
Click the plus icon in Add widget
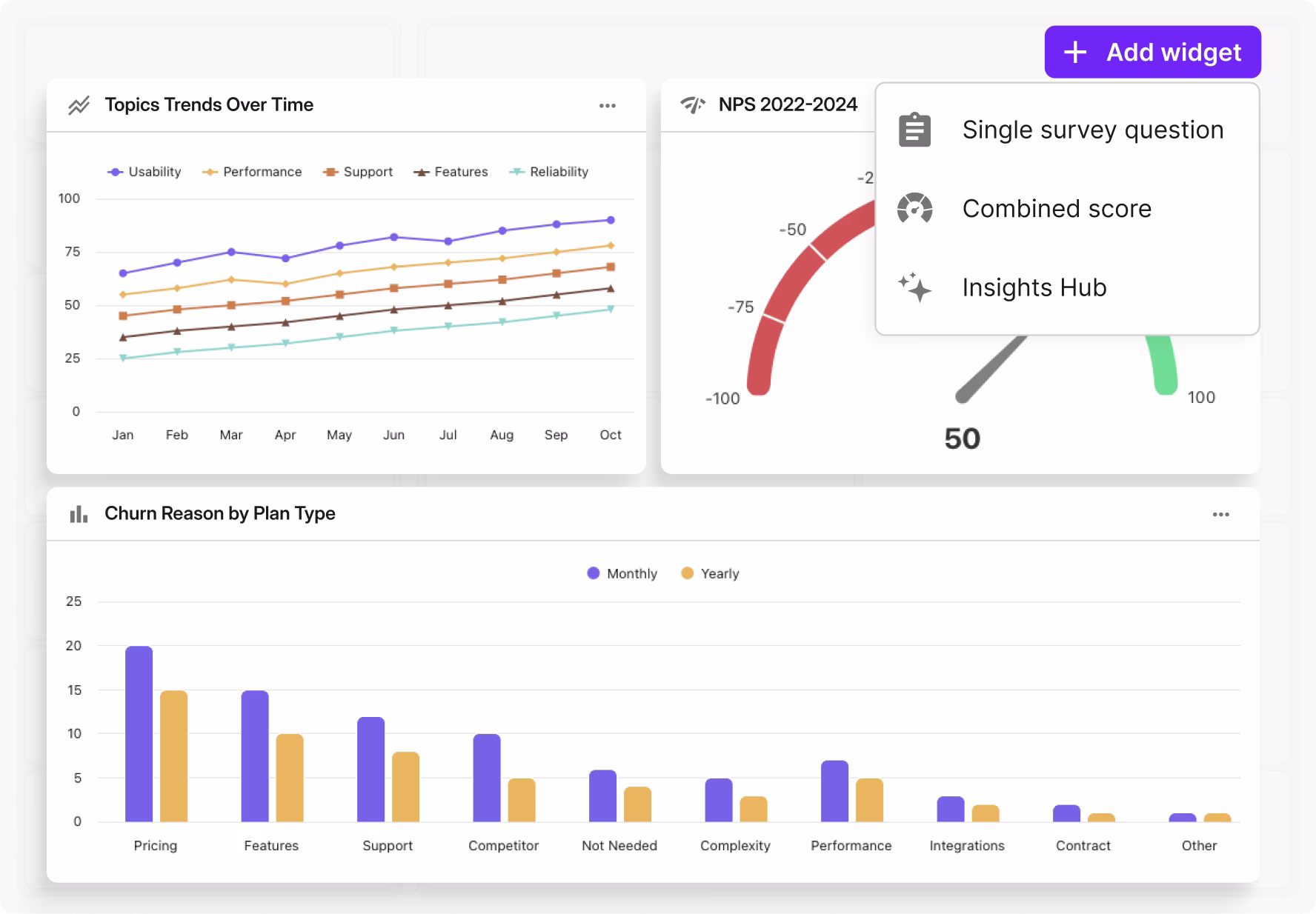click(x=1074, y=52)
